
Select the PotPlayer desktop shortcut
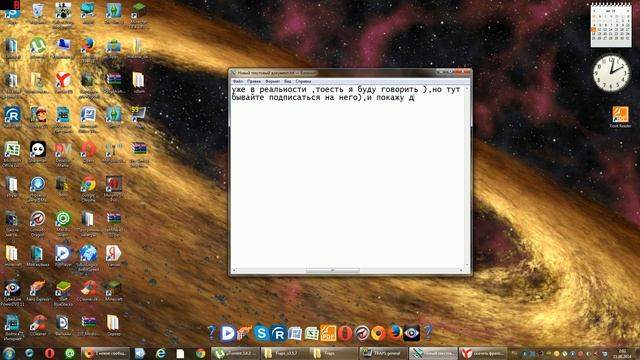tap(63, 256)
